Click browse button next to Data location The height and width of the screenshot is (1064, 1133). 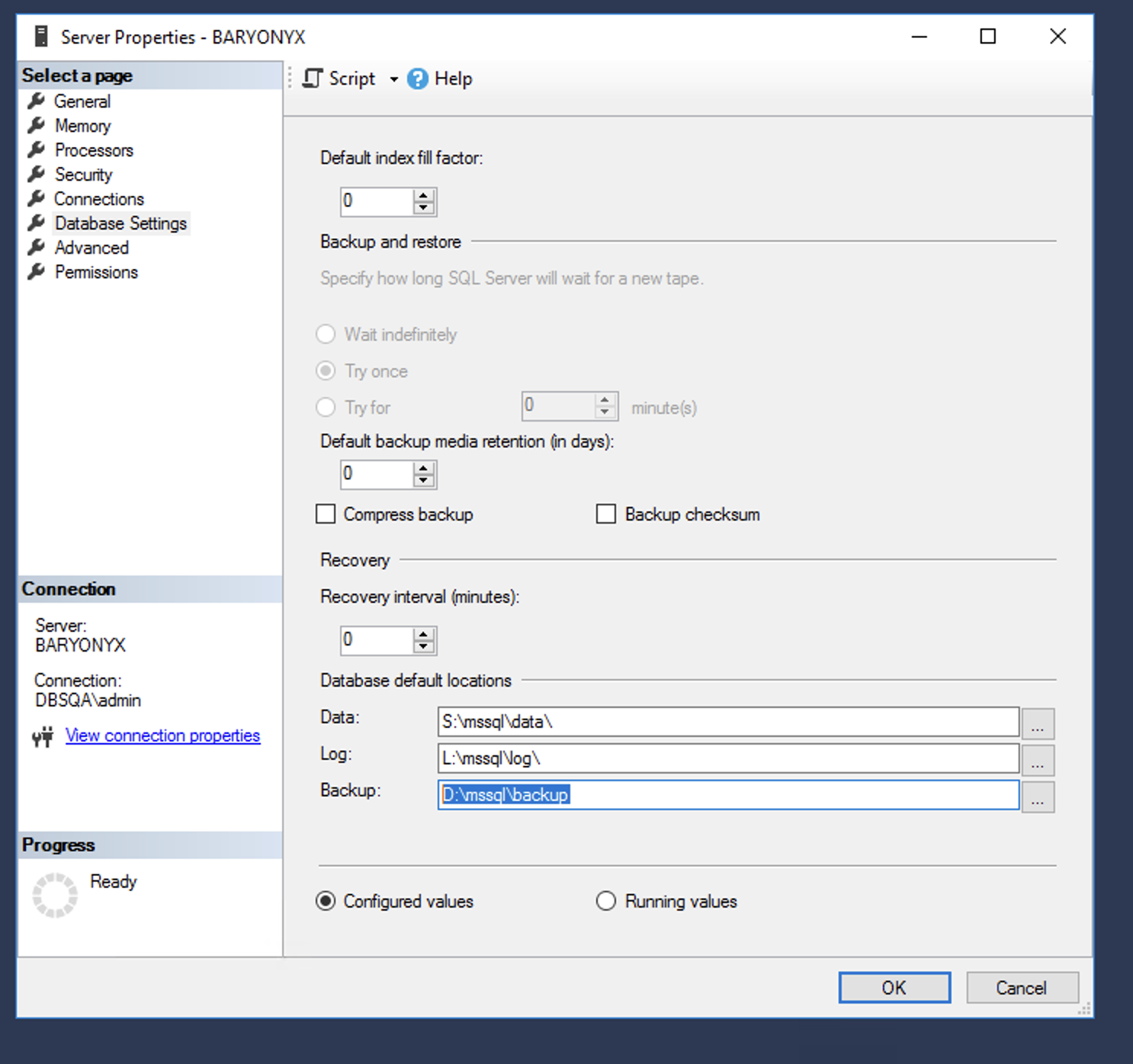click(x=1038, y=724)
